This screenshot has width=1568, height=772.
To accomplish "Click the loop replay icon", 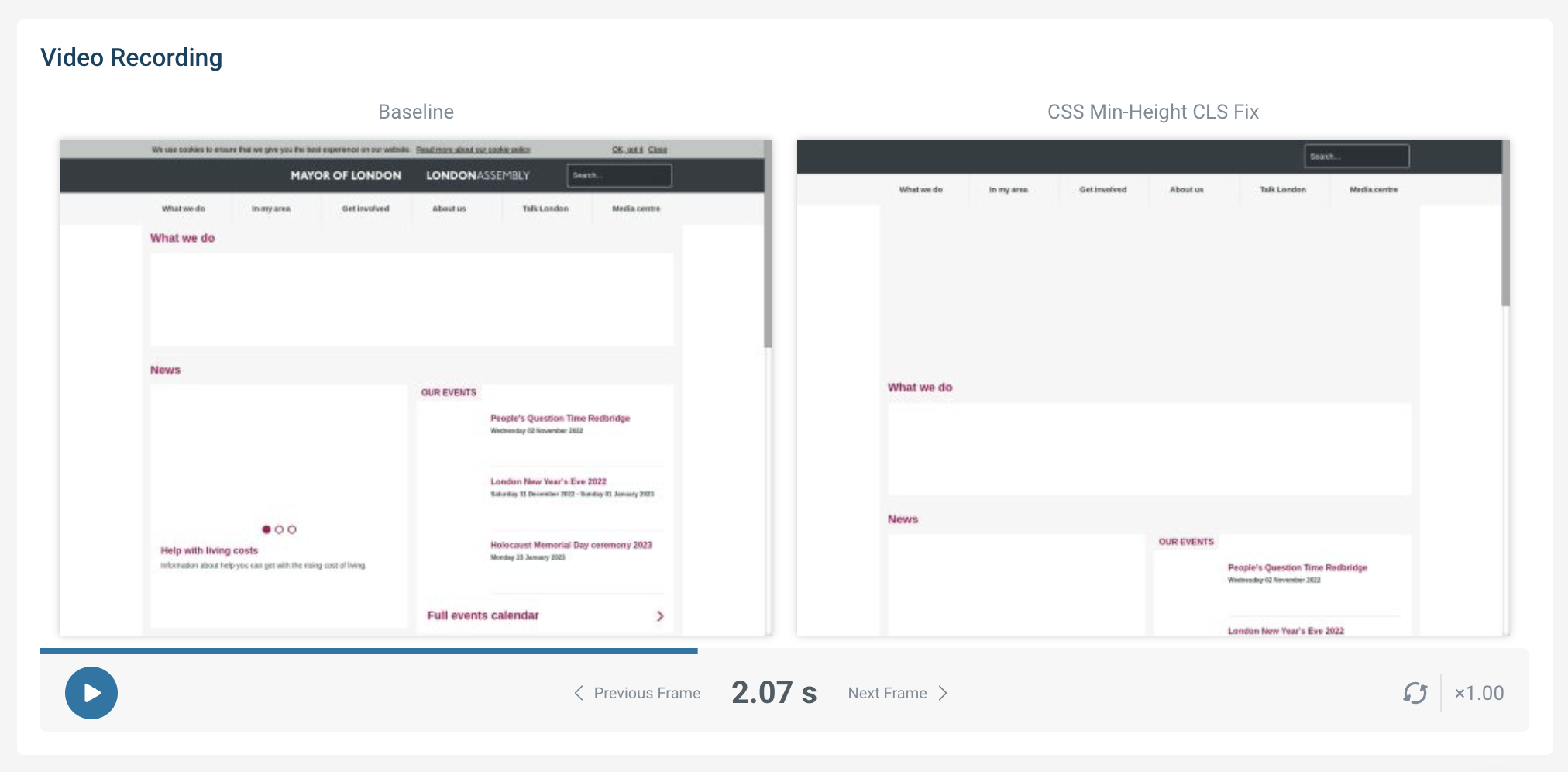I will [x=1415, y=693].
